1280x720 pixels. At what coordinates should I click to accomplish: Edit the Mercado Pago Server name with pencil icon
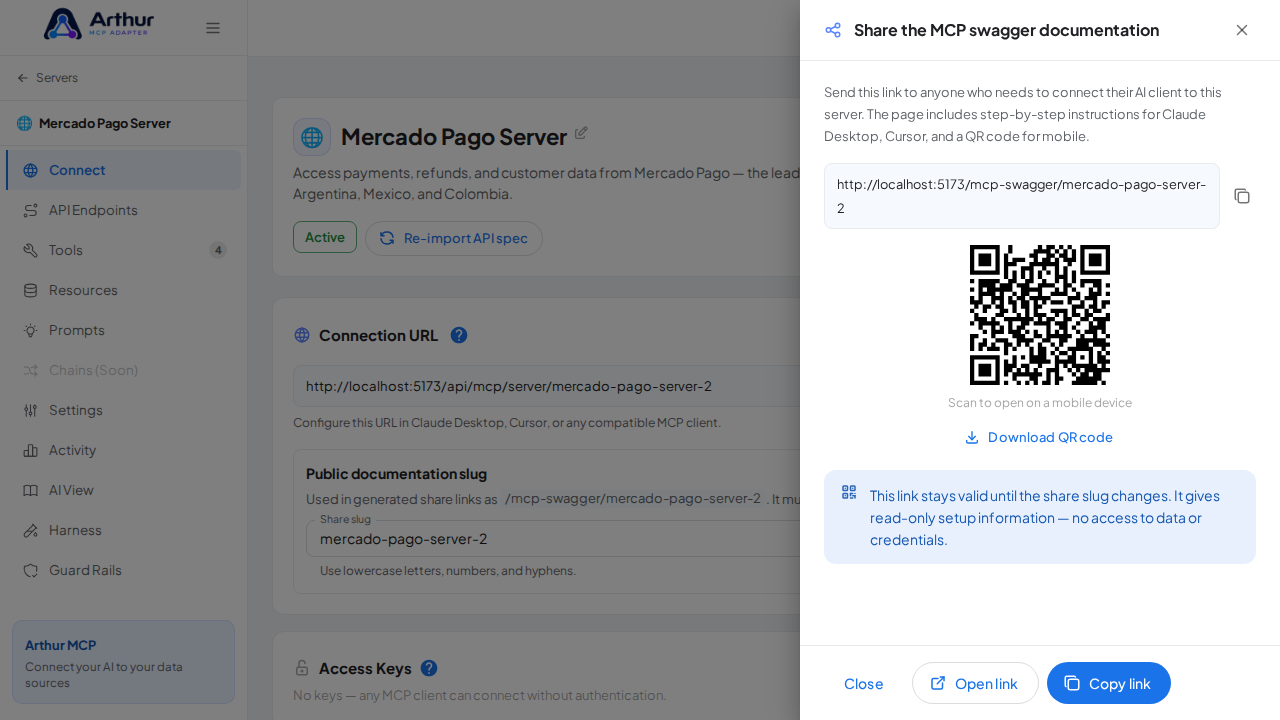click(x=581, y=133)
